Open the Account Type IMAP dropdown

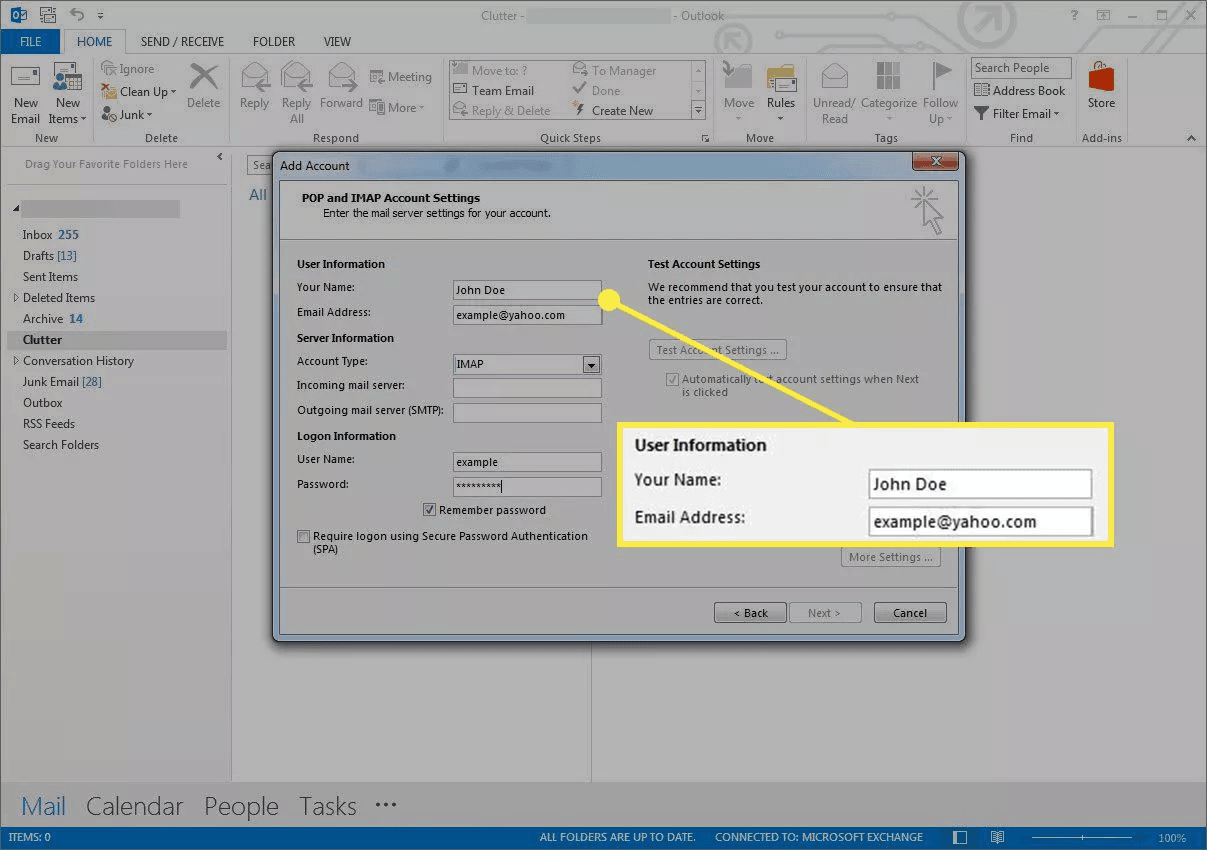[x=591, y=365]
